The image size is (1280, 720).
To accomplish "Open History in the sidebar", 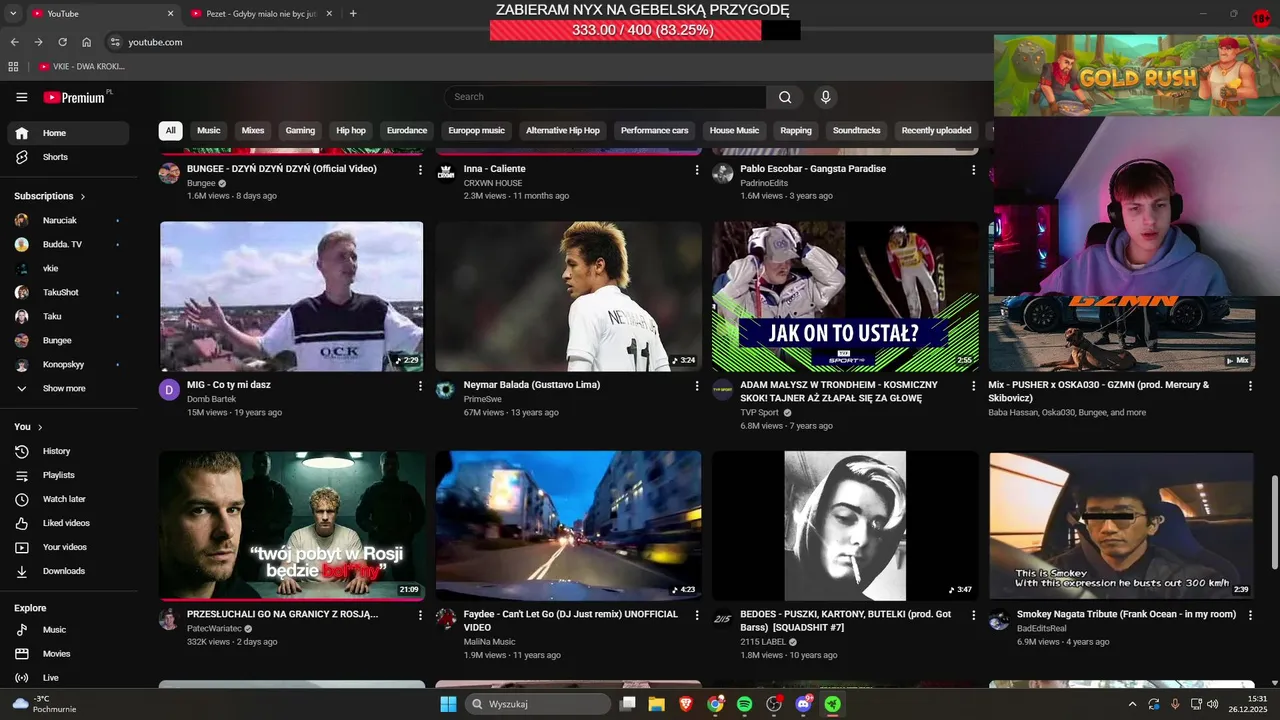I will tap(68, 451).
